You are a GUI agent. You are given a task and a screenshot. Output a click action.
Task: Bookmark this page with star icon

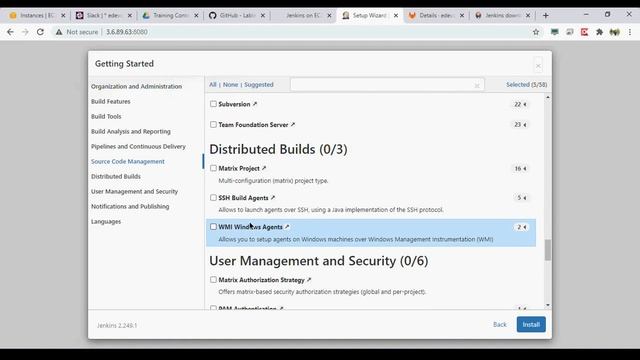coord(536,32)
